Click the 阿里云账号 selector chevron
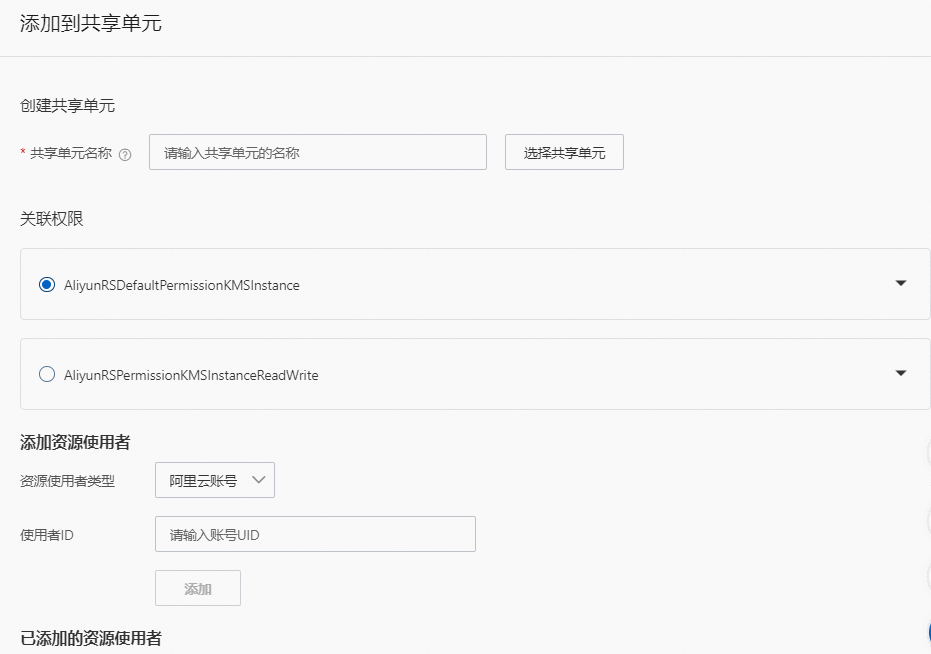931x654 pixels. tap(259, 480)
